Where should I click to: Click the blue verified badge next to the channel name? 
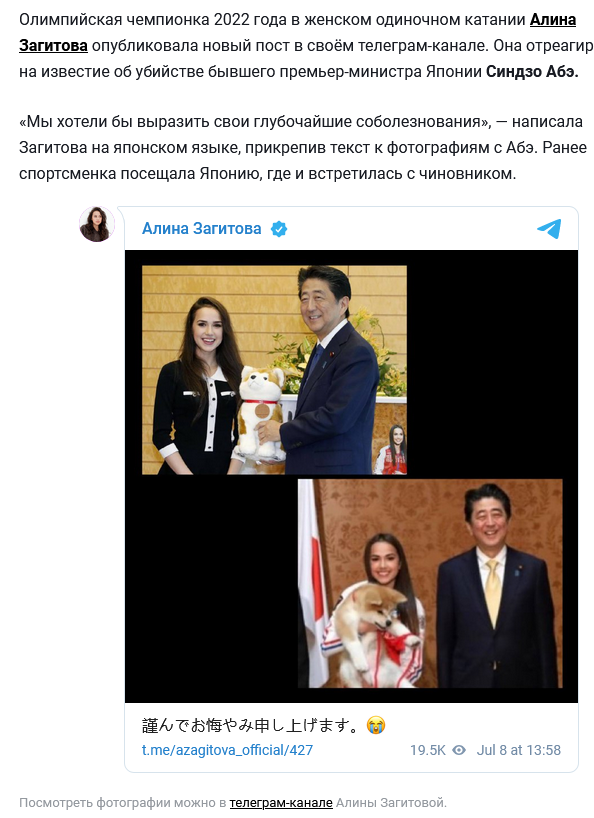pyautogui.click(x=279, y=229)
